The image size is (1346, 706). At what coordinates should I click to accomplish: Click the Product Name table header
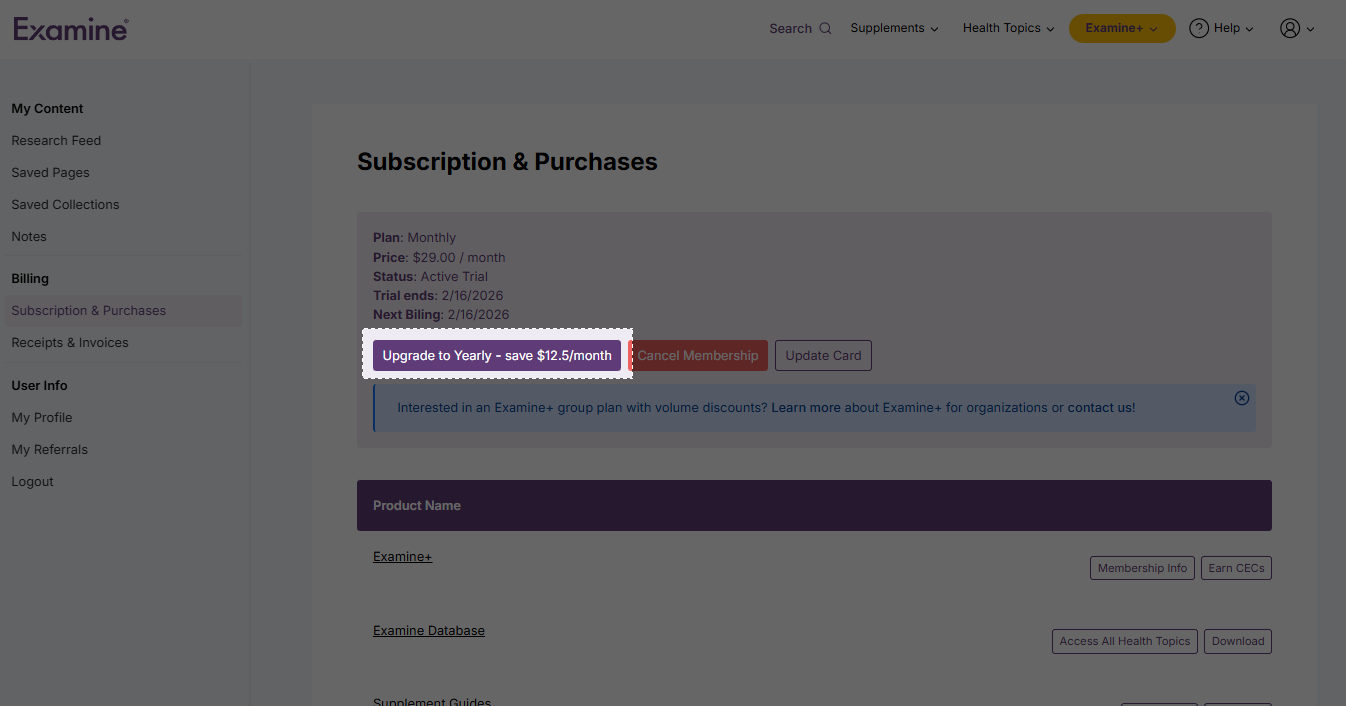(417, 505)
